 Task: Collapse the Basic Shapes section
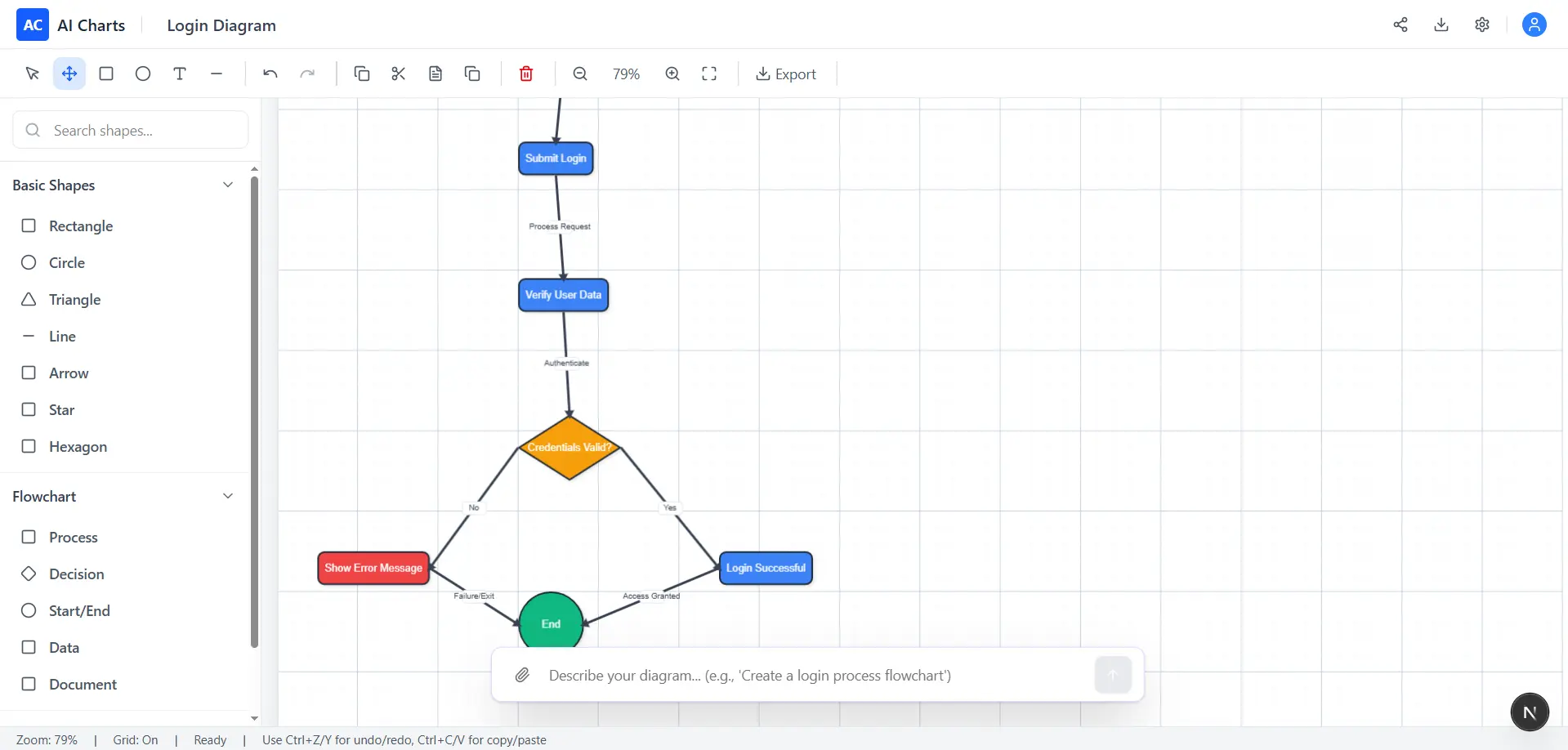click(x=228, y=185)
